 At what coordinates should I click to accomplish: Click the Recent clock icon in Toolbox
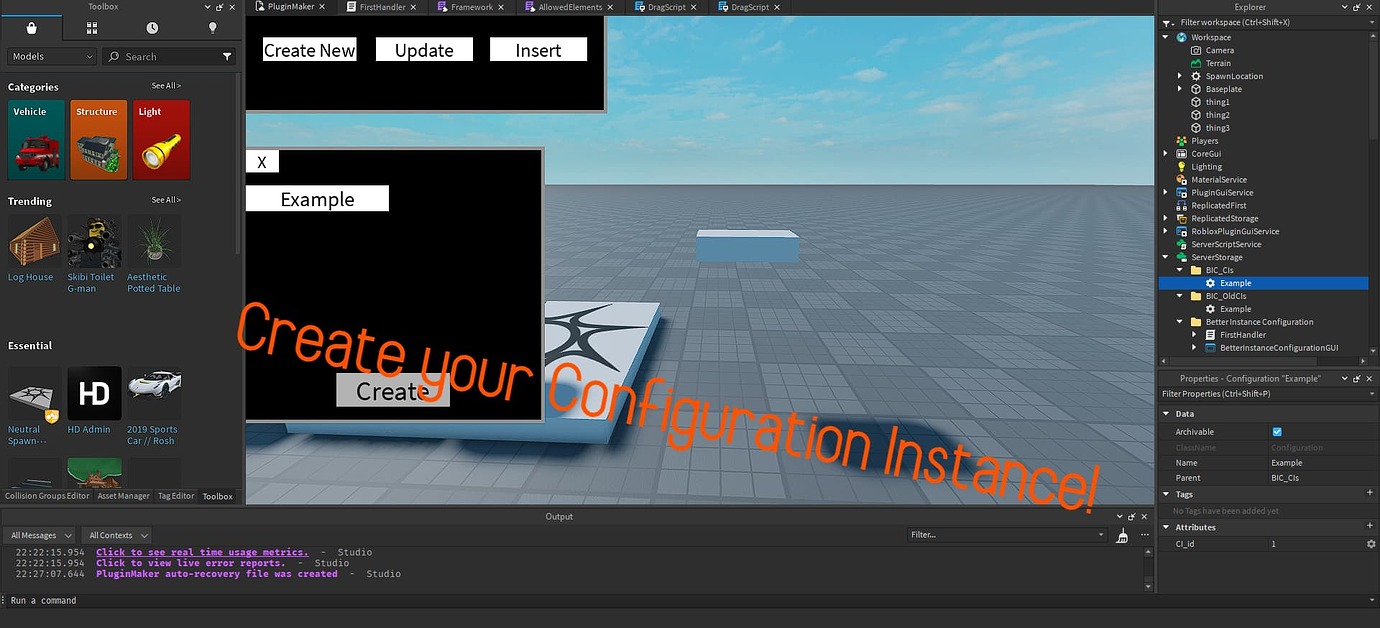[x=151, y=27]
